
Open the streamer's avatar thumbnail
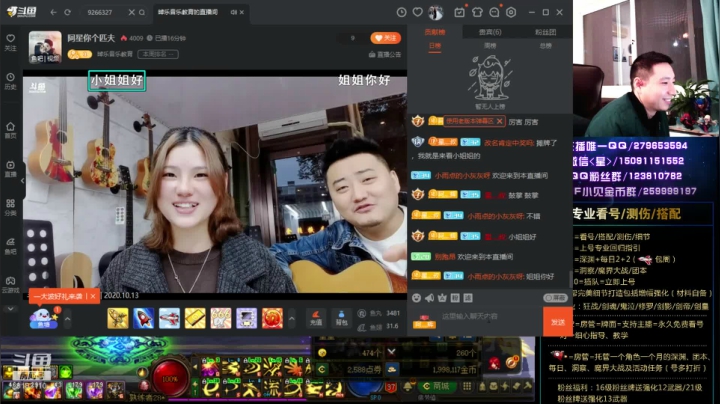pos(45,47)
